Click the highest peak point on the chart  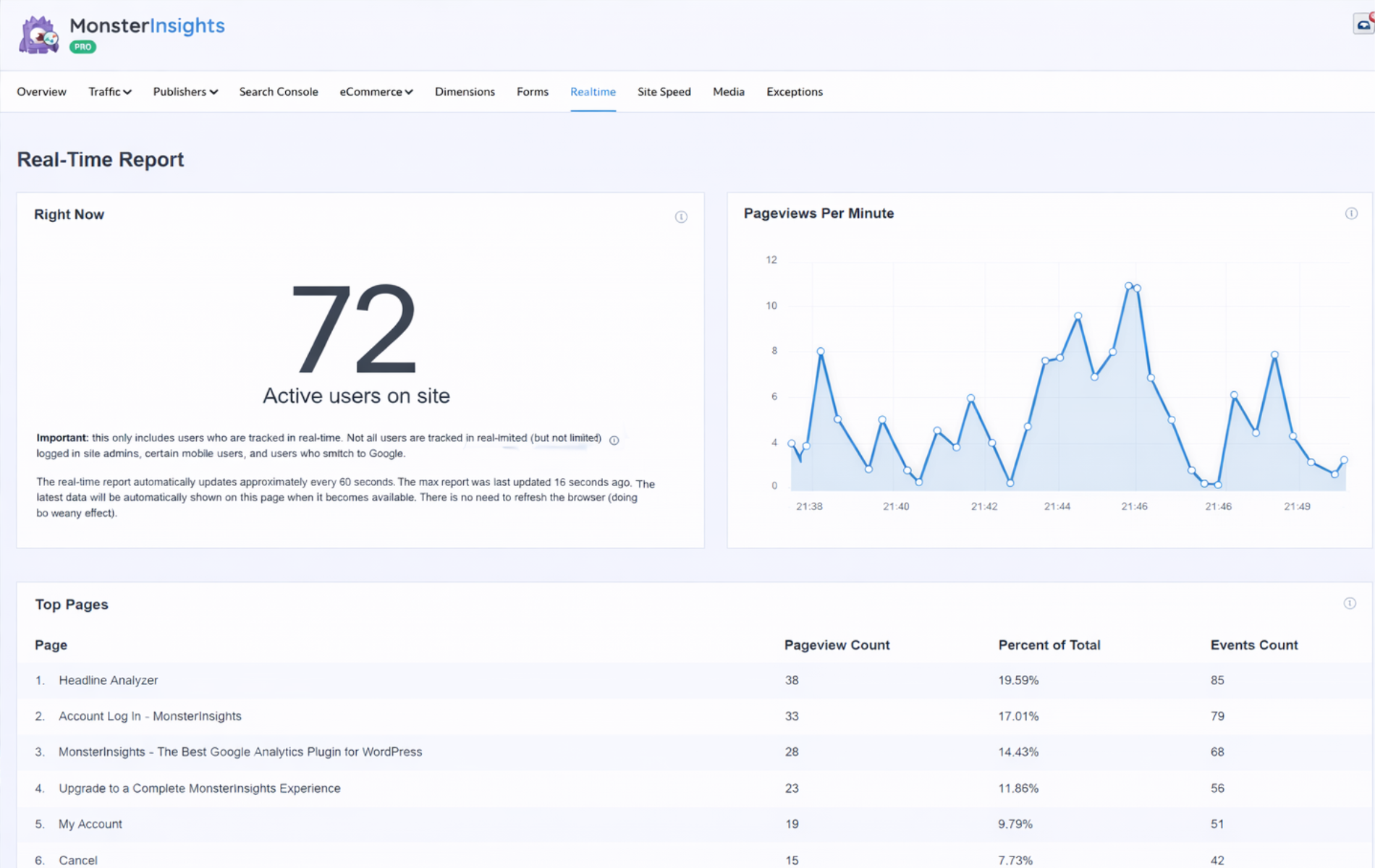tap(1128, 286)
